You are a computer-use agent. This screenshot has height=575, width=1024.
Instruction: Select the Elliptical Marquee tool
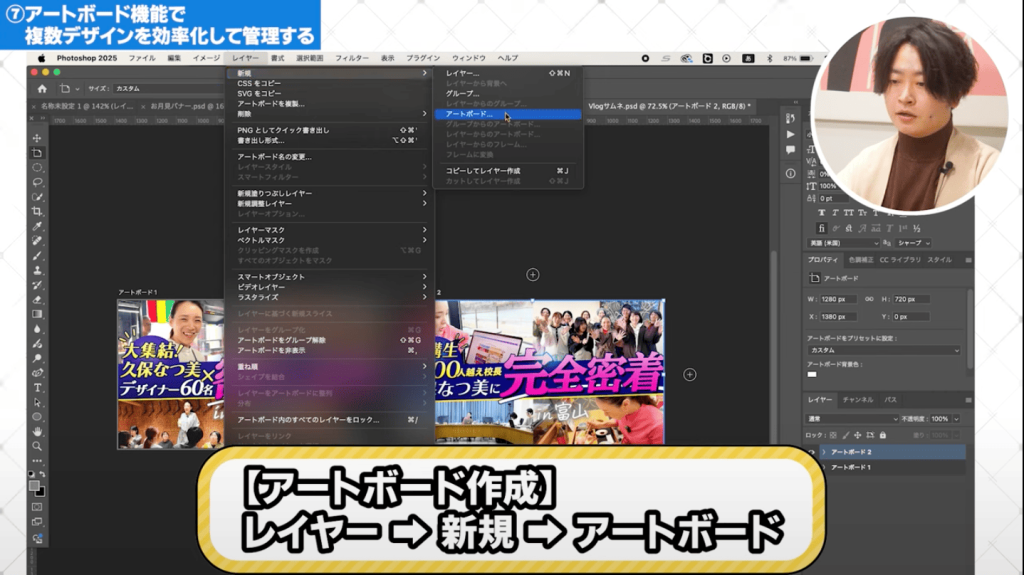point(37,167)
